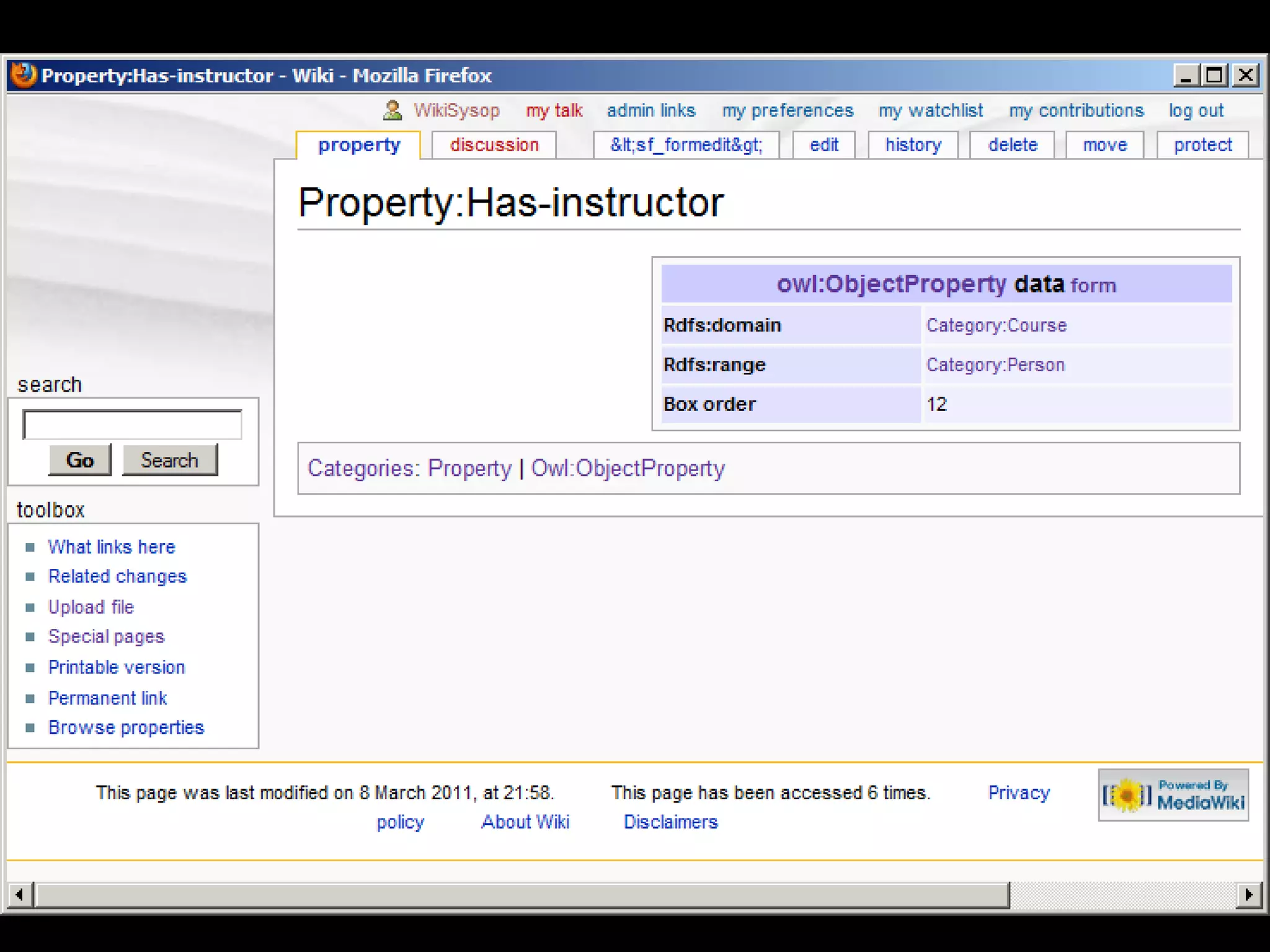The image size is (1270, 952).
Task: Click the WikiSysop user avatar icon
Action: (392, 110)
